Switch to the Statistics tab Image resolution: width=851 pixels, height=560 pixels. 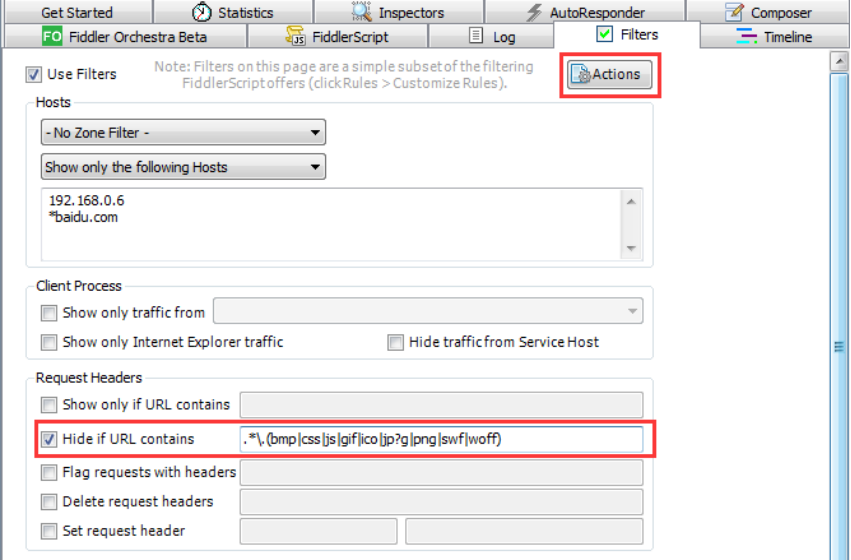click(233, 12)
